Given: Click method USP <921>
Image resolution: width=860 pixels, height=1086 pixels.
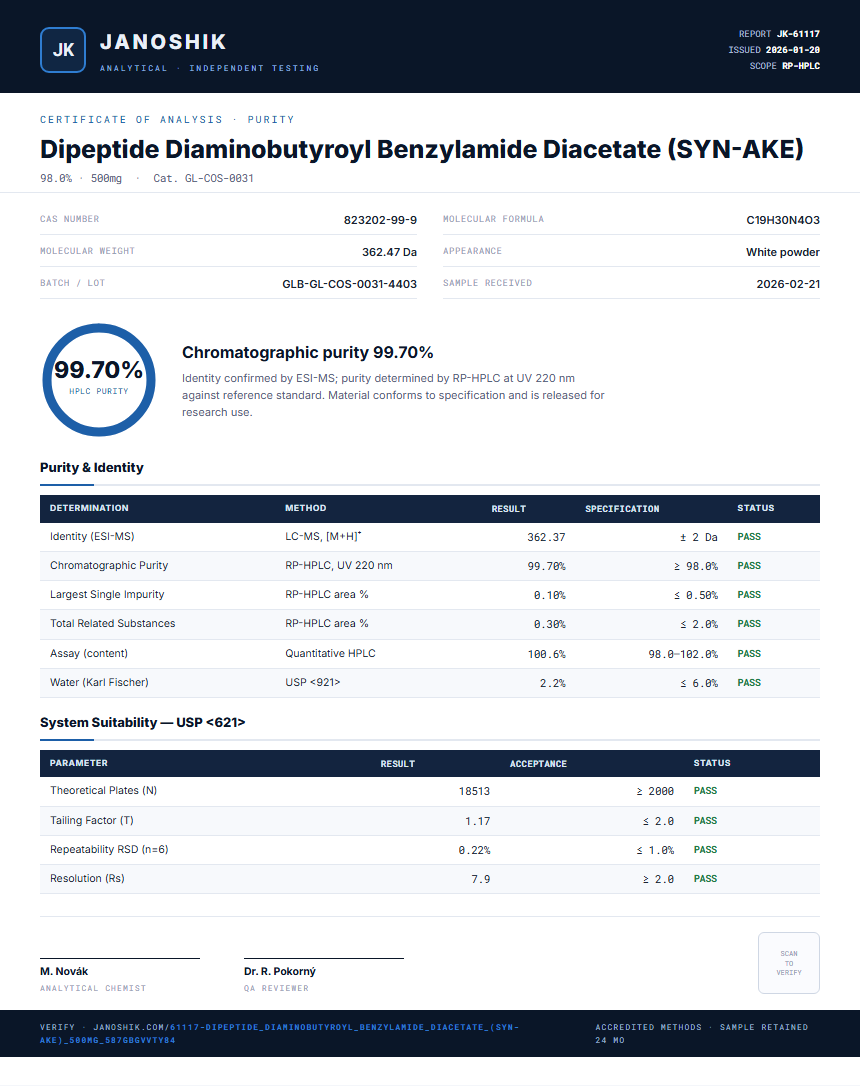Looking at the screenshot, I should click(312, 682).
